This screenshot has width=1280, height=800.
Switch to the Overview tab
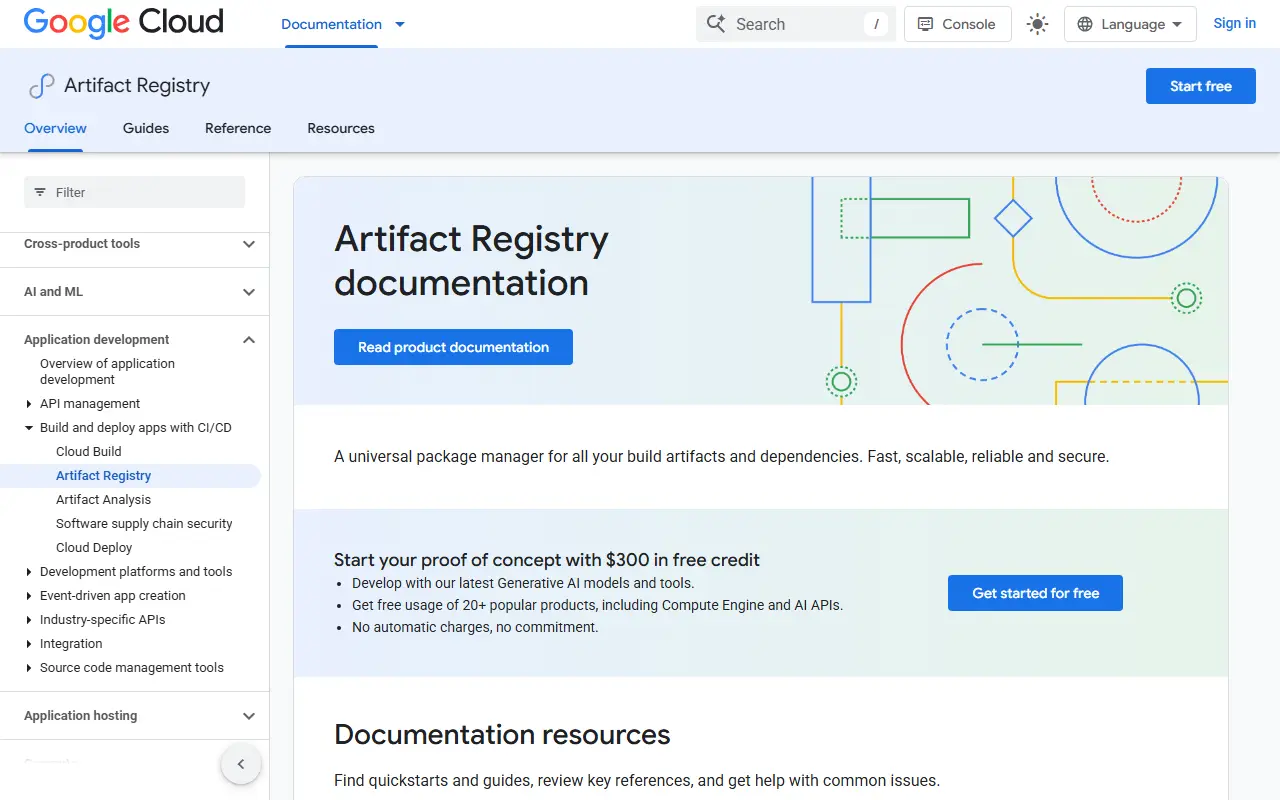point(55,128)
